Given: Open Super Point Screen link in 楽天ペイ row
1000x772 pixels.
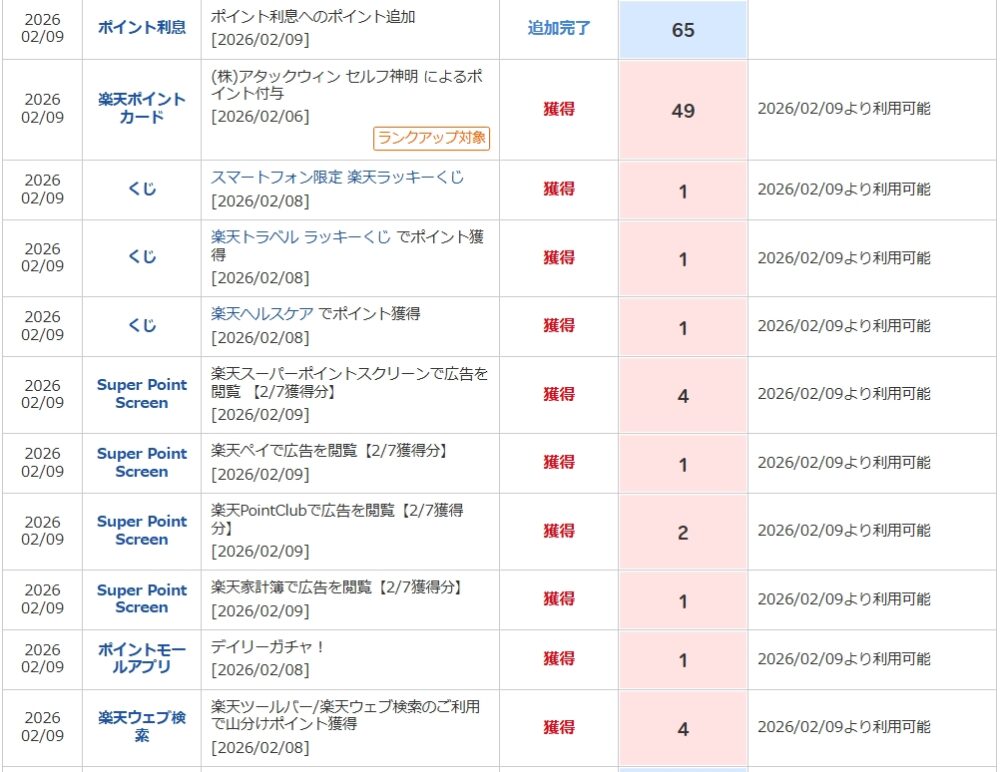Looking at the screenshot, I should (142, 462).
